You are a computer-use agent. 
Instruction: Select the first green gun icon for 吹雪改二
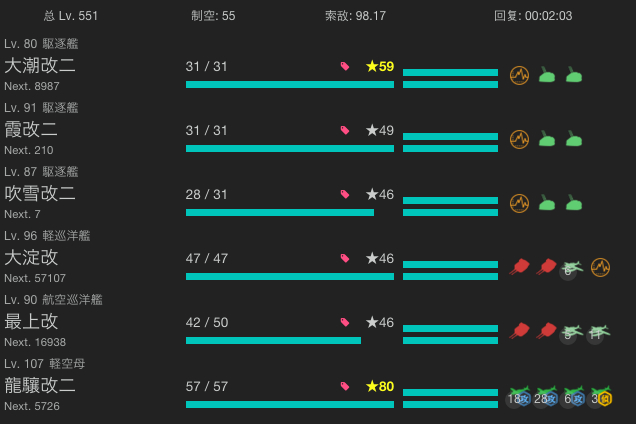tap(546, 203)
